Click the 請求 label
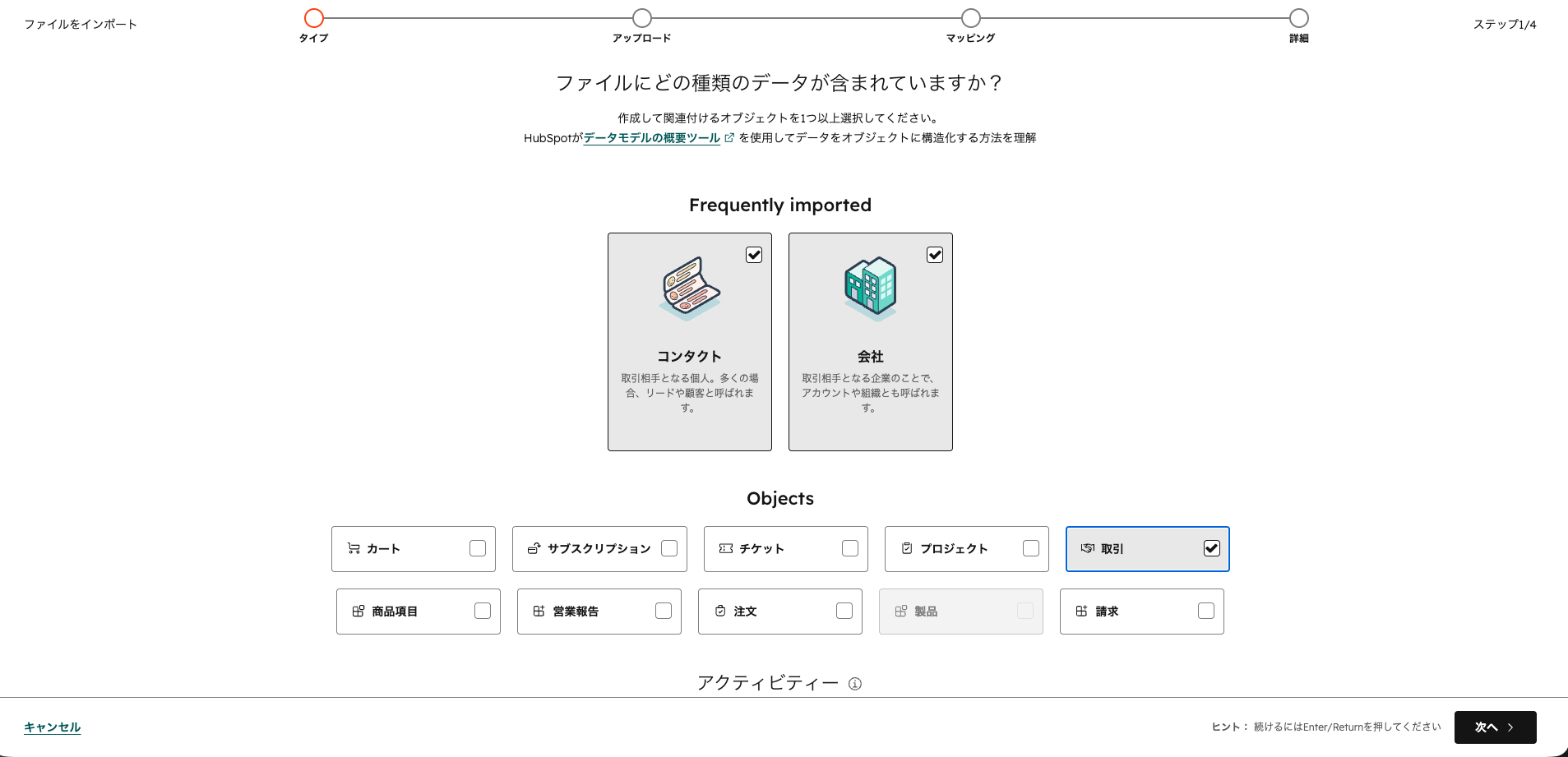Image resolution: width=1568 pixels, height=757 pixels. pos(1107,611)
